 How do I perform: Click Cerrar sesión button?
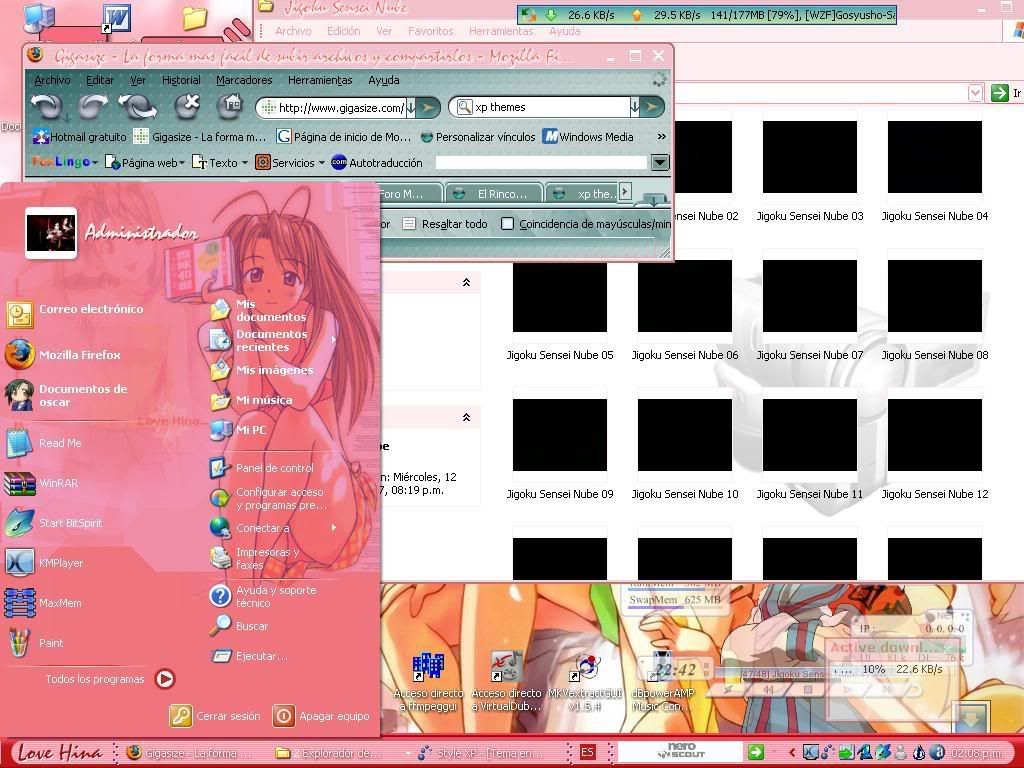215,716
